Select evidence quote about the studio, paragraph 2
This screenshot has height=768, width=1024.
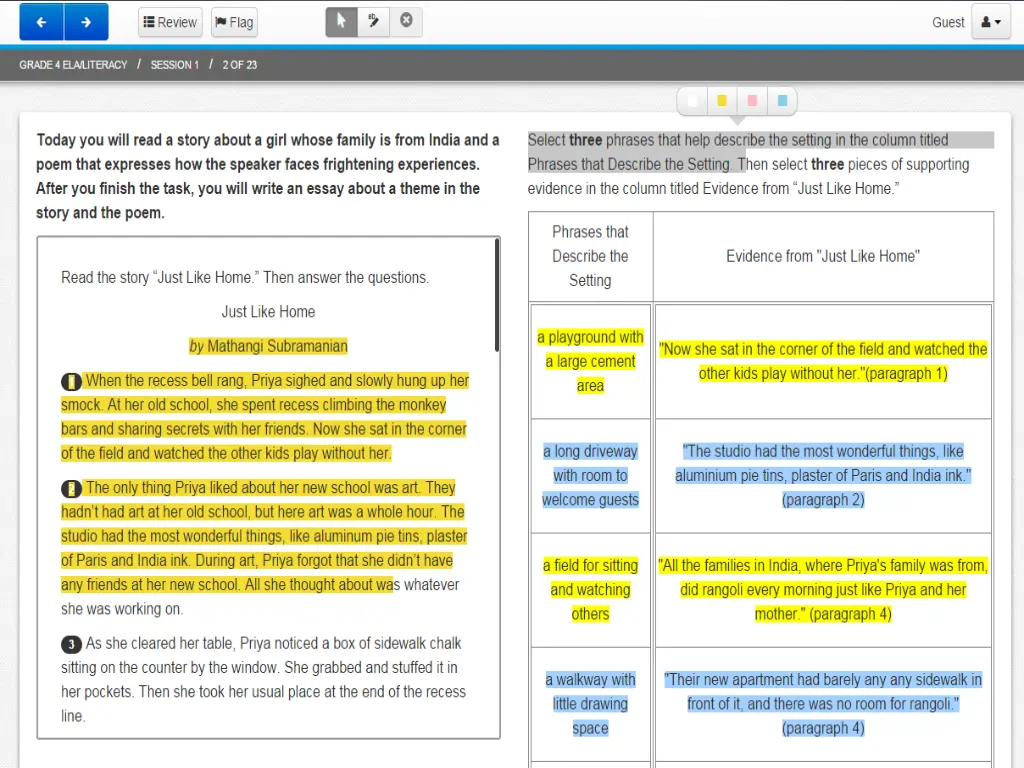823,475
